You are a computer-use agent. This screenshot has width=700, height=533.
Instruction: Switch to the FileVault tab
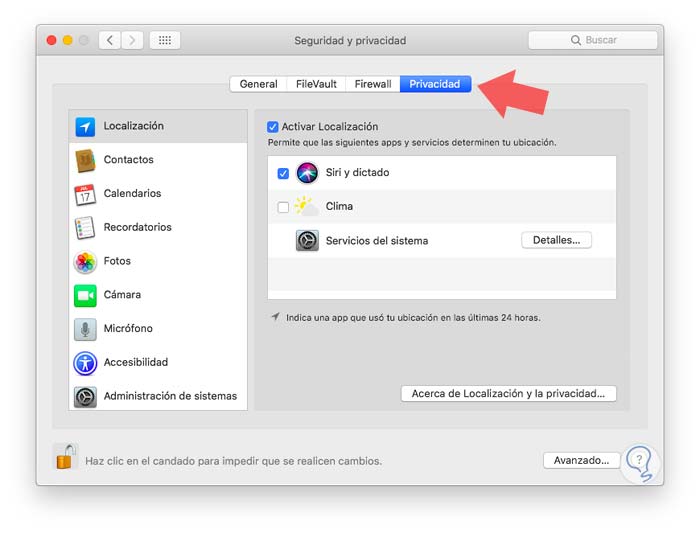[x=316, y=84]
